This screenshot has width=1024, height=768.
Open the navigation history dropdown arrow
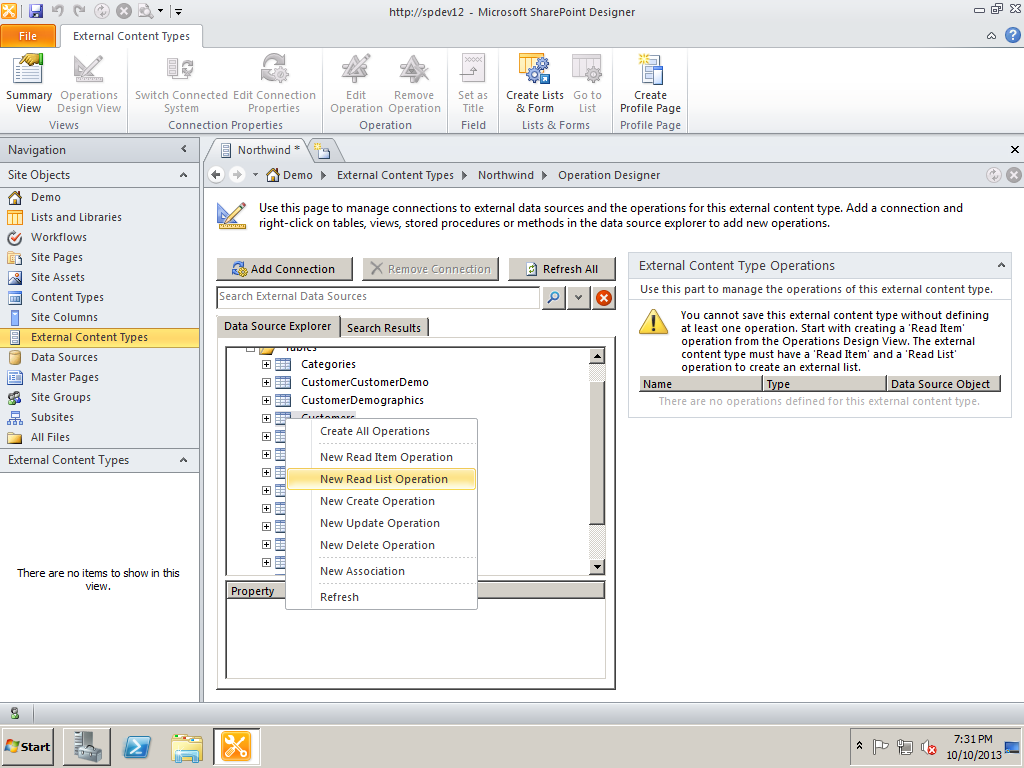(x=255, y=175)
